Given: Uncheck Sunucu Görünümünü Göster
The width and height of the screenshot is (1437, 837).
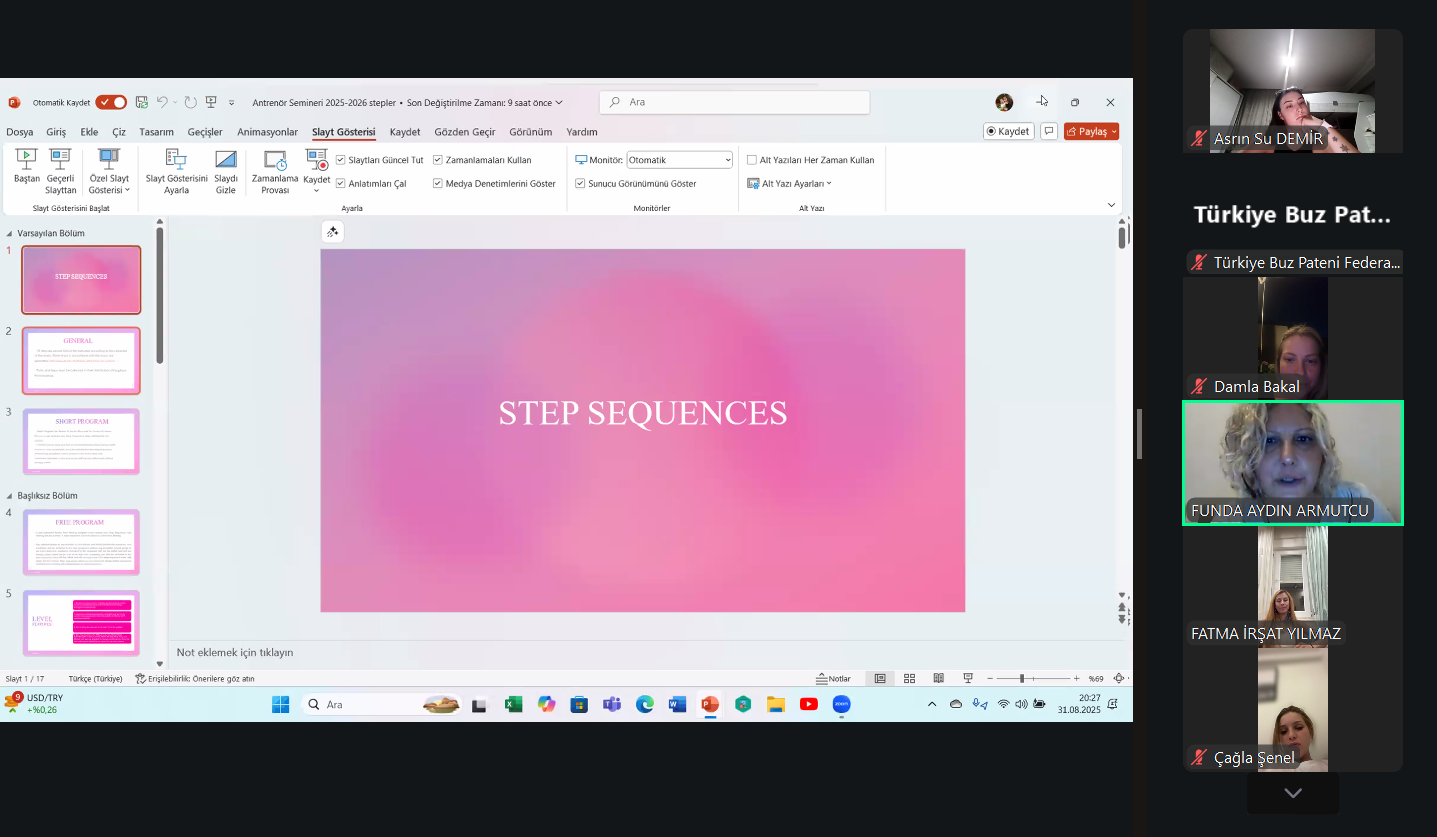Looking at the screenshot, I should pos(580,184).
